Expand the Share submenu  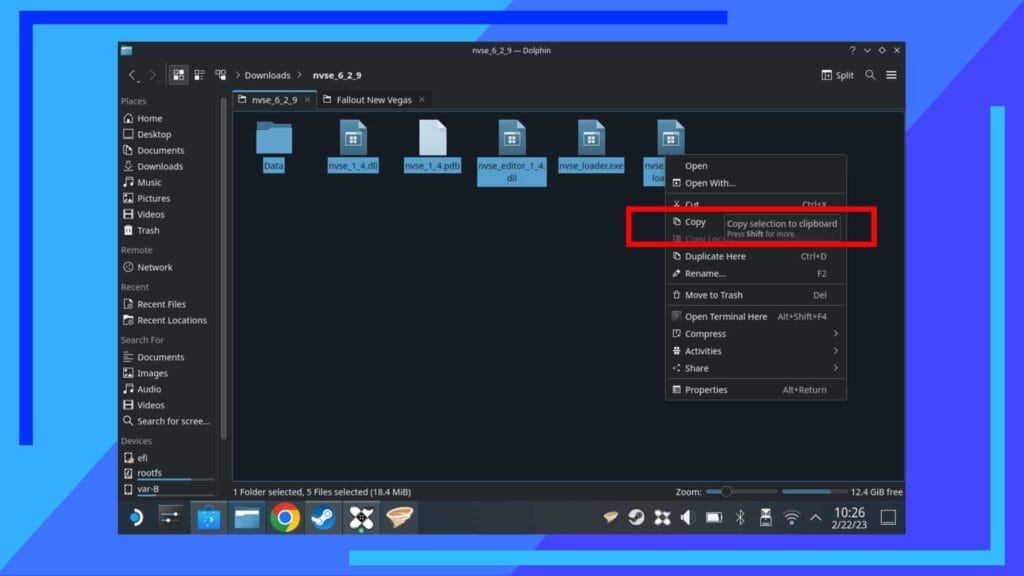tap(756, 368)
